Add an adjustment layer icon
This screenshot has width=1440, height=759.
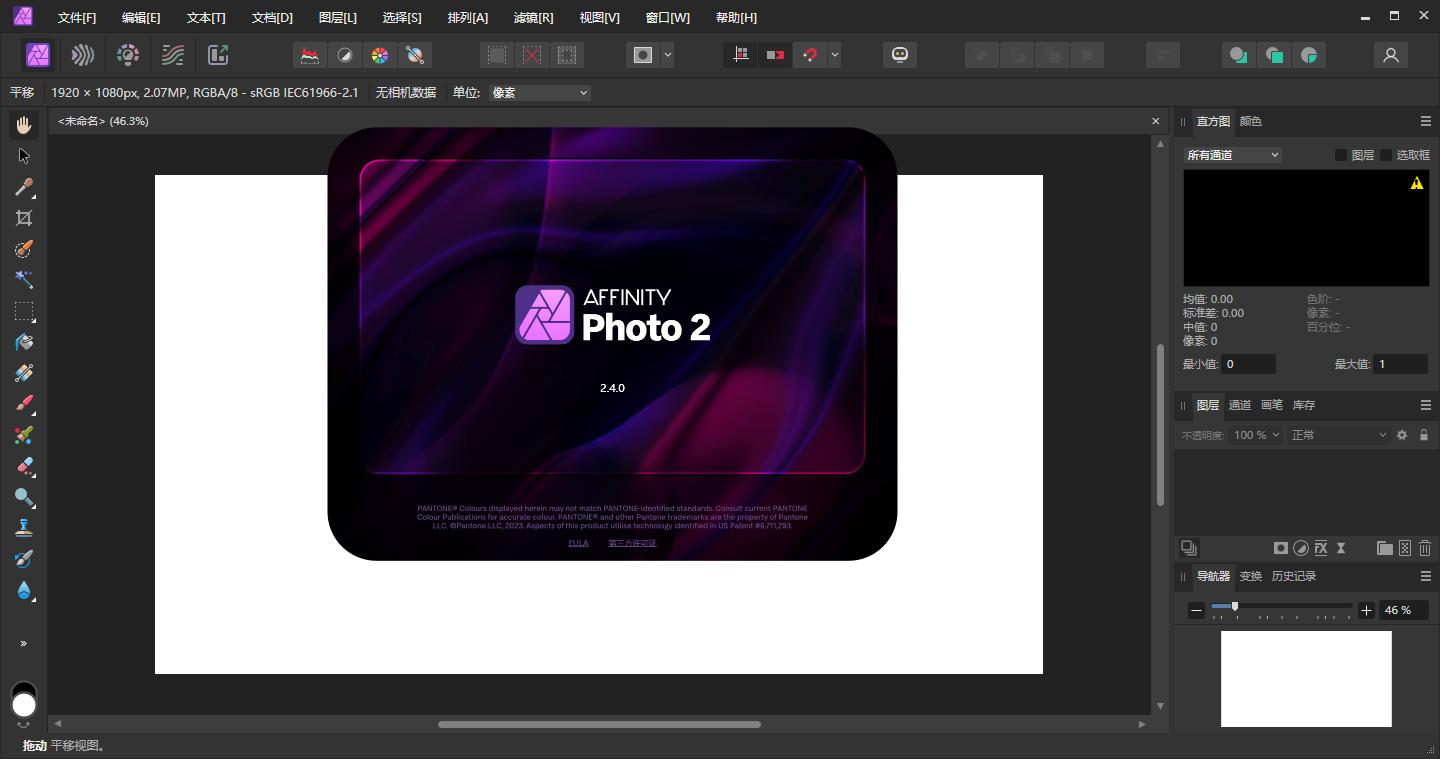point(1301,548)
